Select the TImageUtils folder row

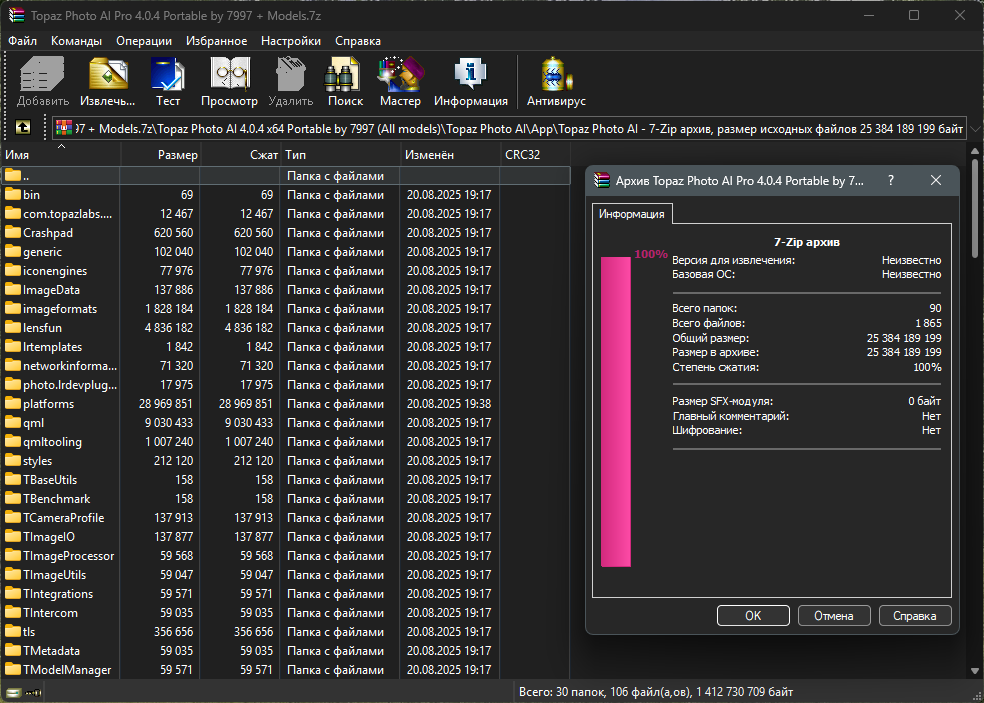coord(285,574)
